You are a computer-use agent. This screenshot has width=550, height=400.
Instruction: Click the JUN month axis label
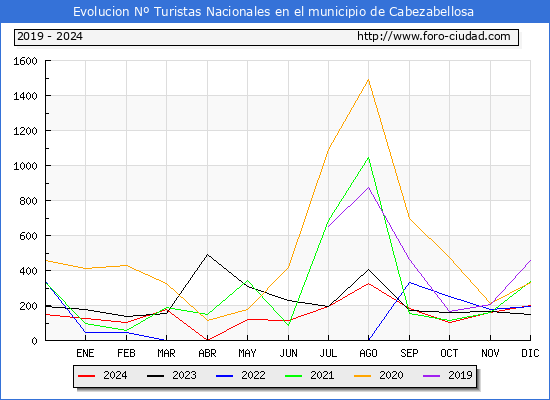pos(288,353)
